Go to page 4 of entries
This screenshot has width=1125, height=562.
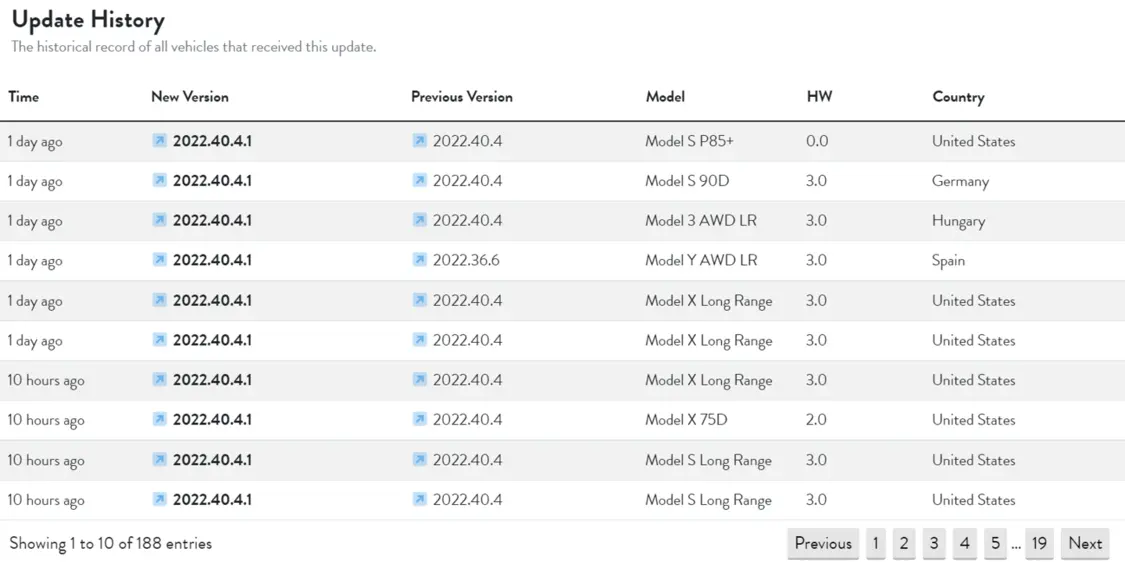tap(964, 543)
